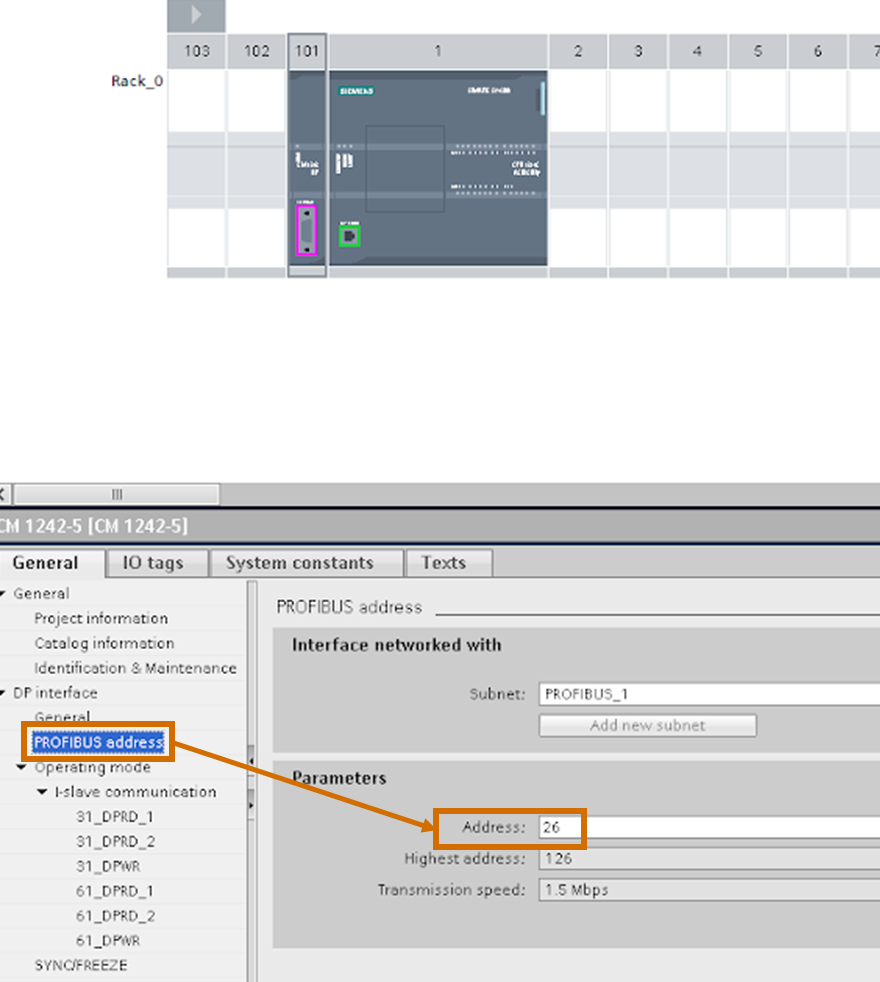Switch to the IO tags tab

(x=155, y=563)
